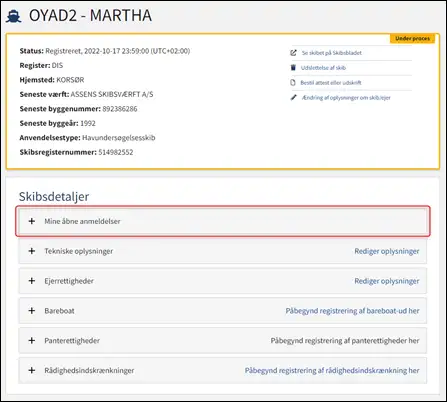Click the Skibsdetaljer heading
The height and width of the screenshot is (402, 447).
click(x=54, y=197)
